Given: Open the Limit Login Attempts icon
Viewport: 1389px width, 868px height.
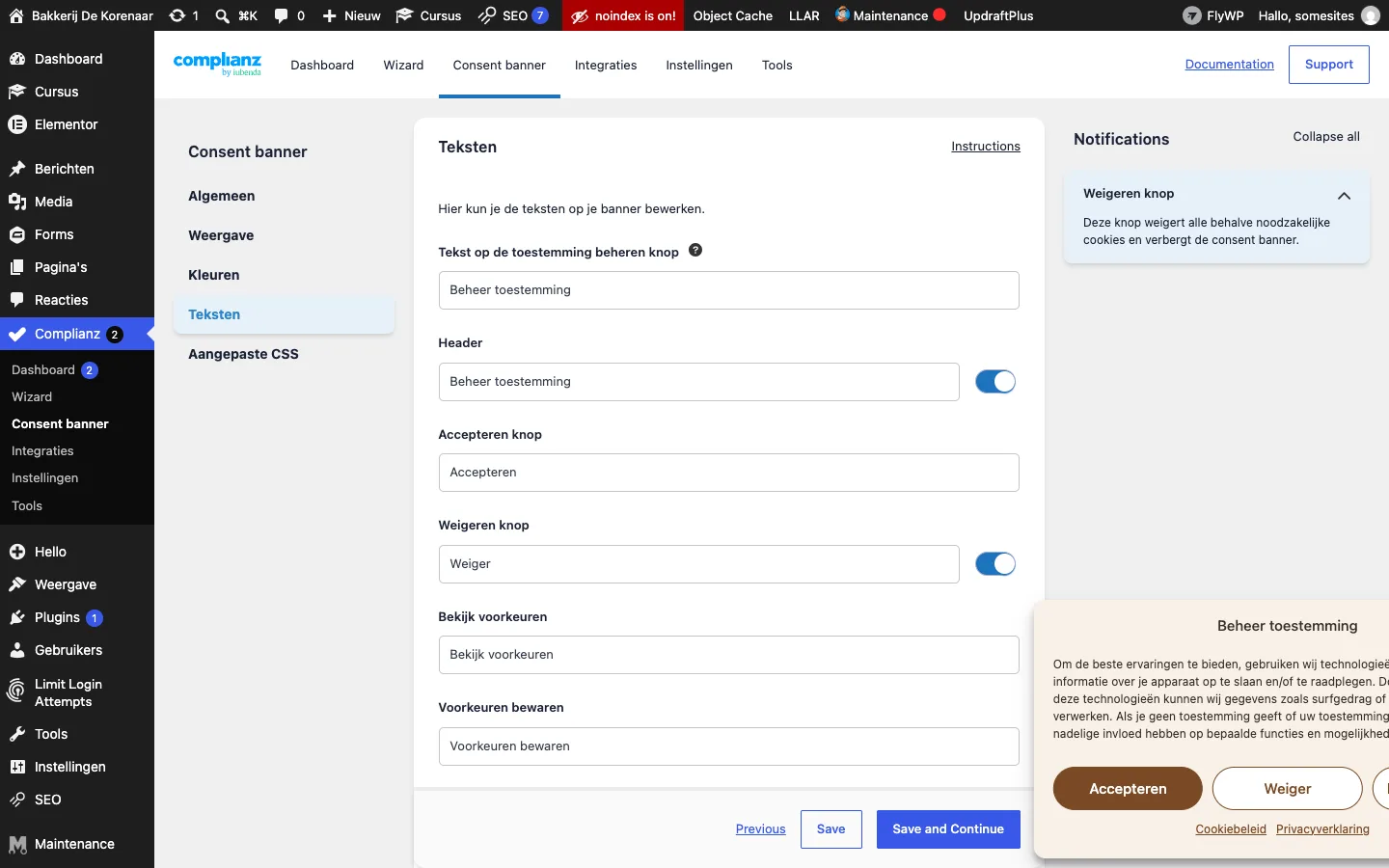Looking at the screenshot, I should coord(16,691).
